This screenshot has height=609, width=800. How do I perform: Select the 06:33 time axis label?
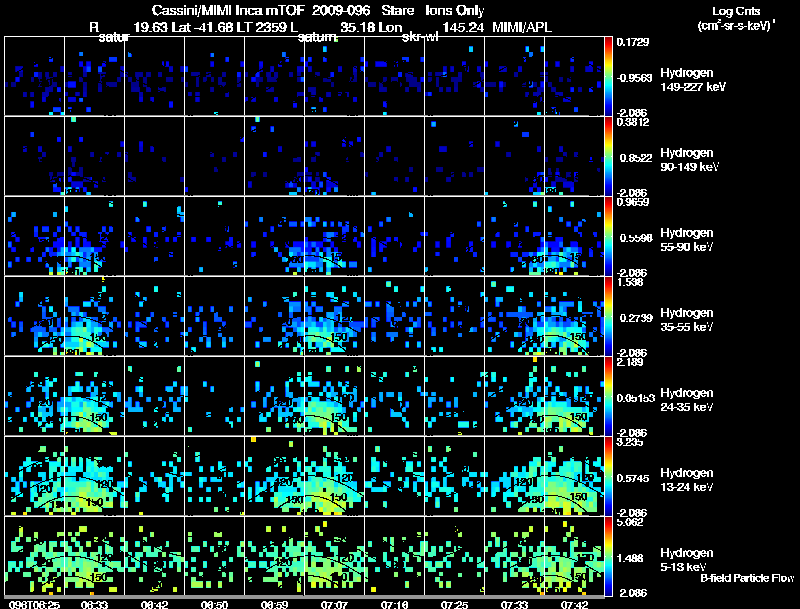coord(94,604)
